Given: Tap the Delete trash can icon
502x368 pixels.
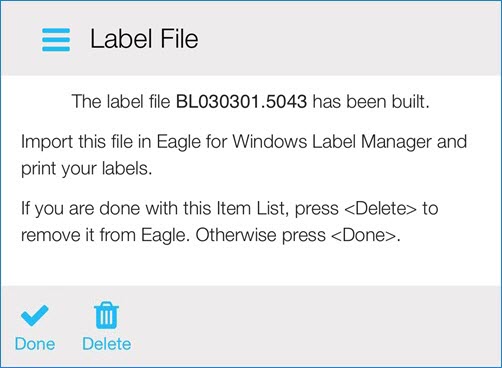Looking at the screenshot, I should pos(106,315).
